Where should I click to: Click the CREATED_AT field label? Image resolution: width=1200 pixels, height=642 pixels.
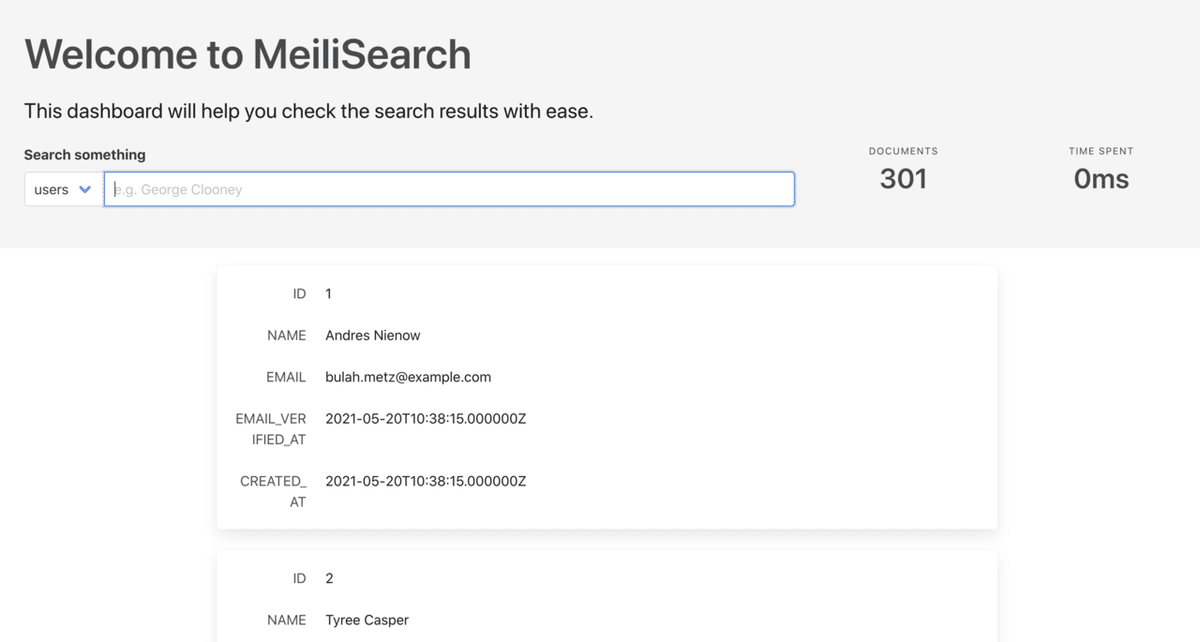click(x=273, y=491)
